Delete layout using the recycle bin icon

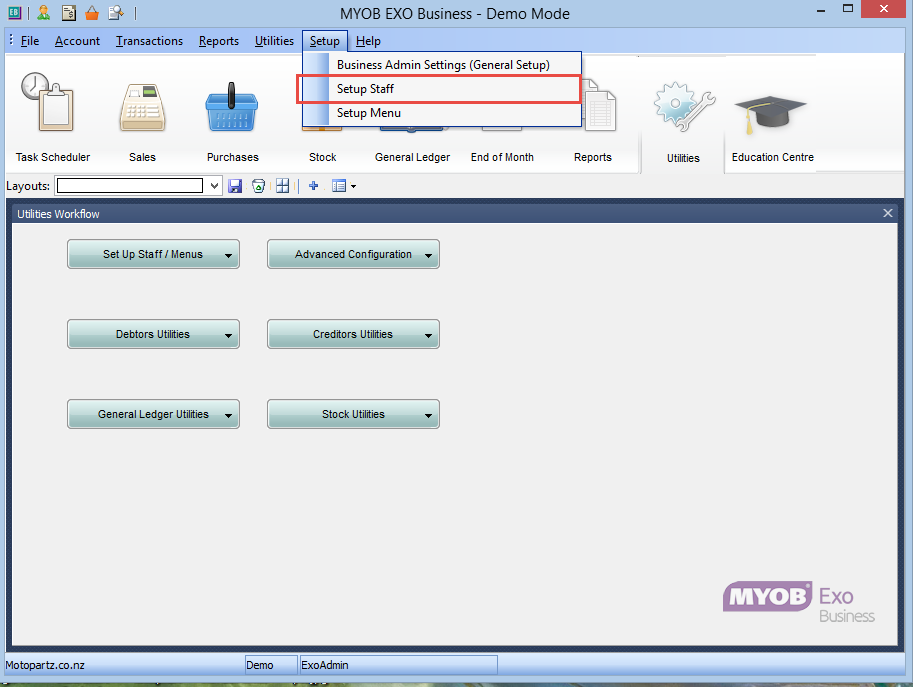[259, 186]
